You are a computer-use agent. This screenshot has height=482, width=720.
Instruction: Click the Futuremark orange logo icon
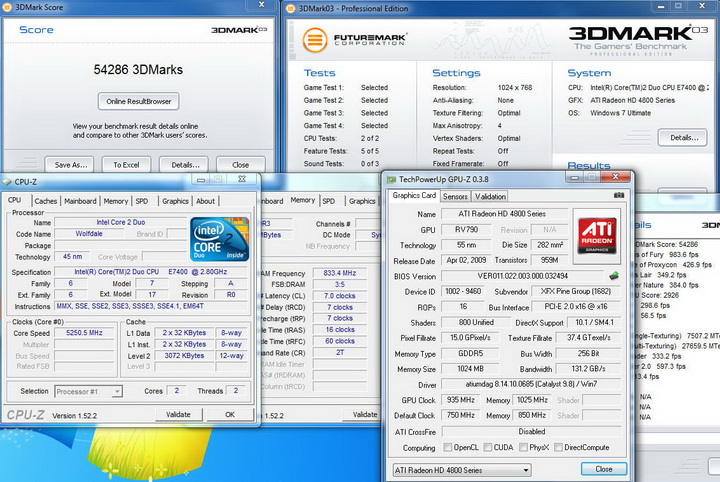pos(315,40)
